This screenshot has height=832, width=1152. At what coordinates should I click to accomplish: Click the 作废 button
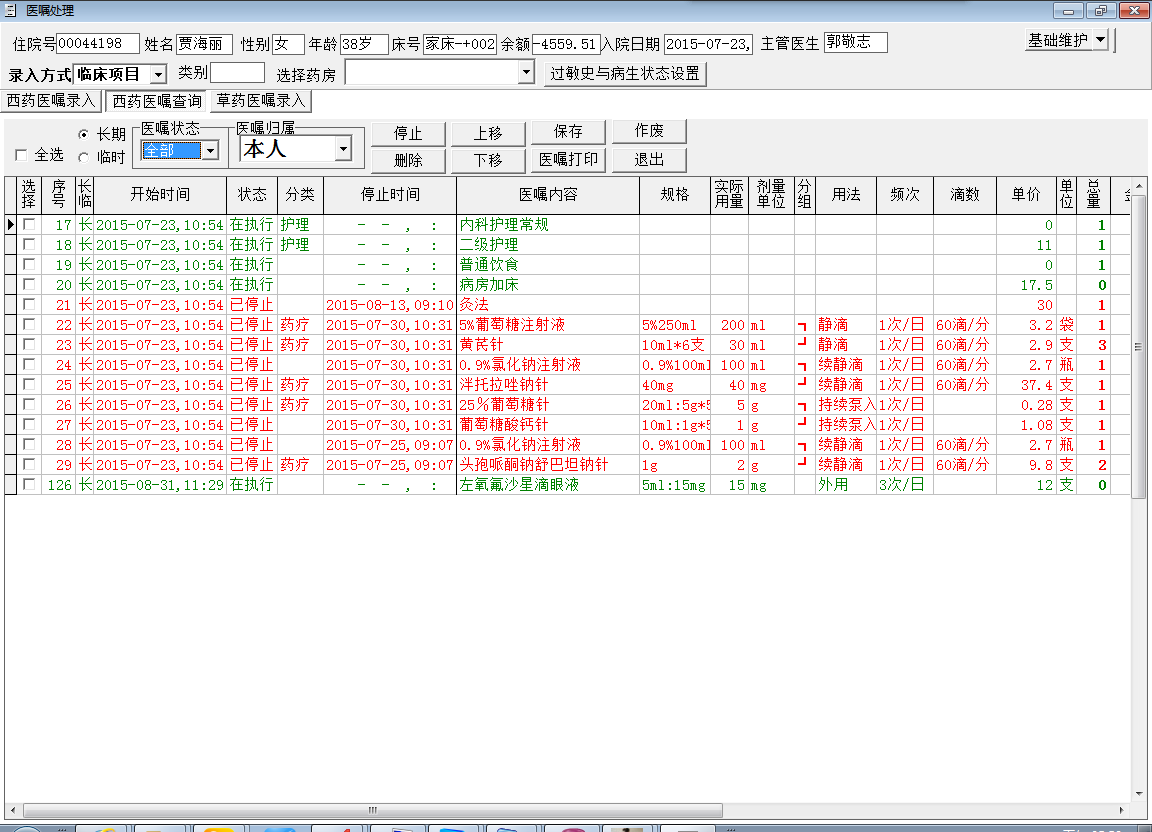pyautogui.click(x=649, y=131)
